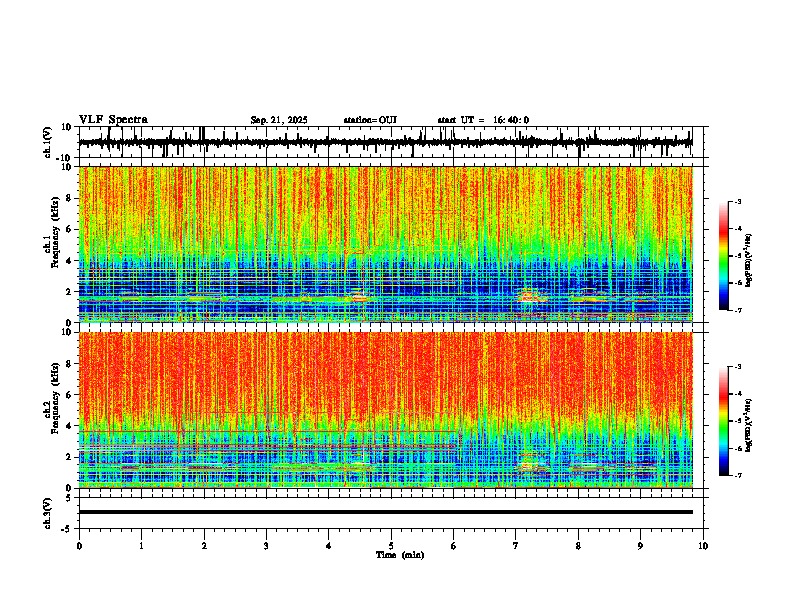Click the "5" tick label on Time axis
792x612 pixels.
391,546
